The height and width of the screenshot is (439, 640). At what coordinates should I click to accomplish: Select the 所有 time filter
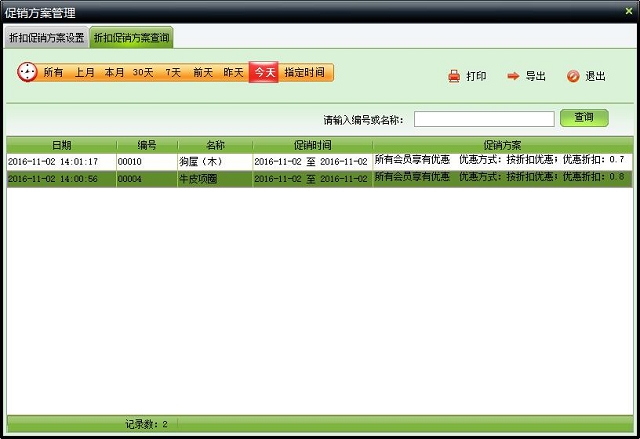coord(53,73)
